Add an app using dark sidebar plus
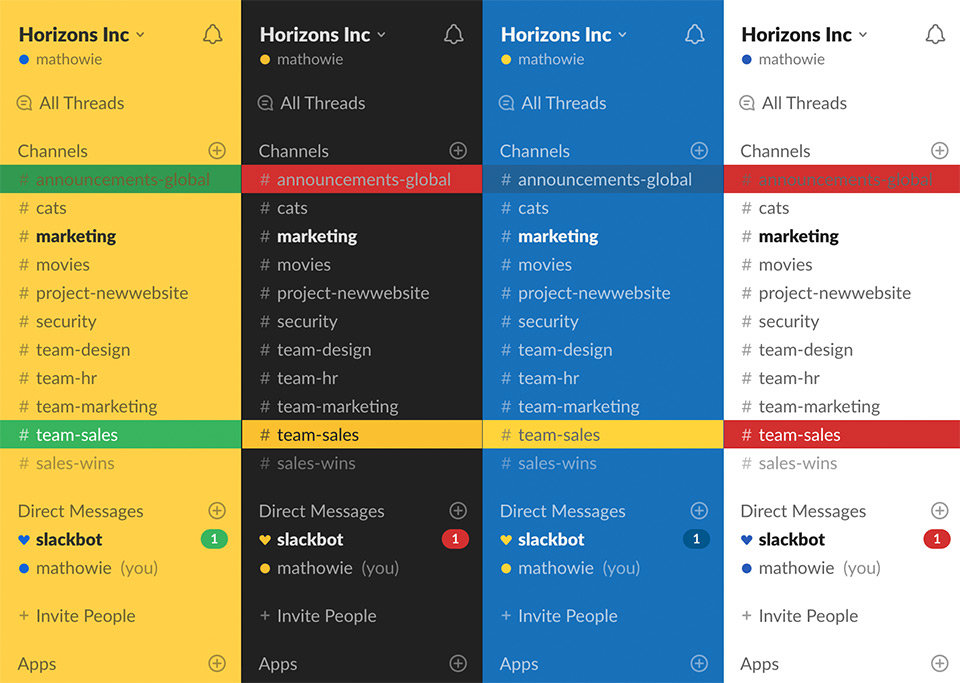 (458, 663)
